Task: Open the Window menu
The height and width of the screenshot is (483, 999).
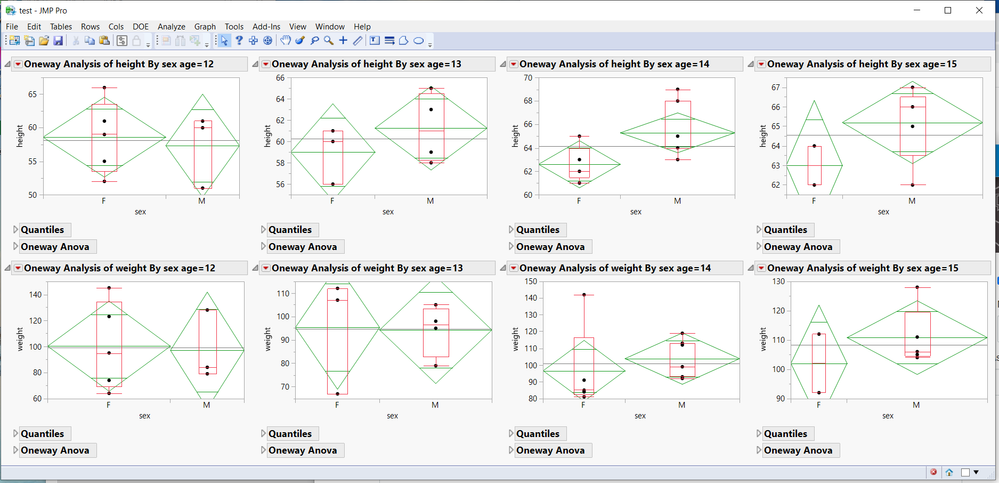Action: pyautogui.click(x=329, y=27)
